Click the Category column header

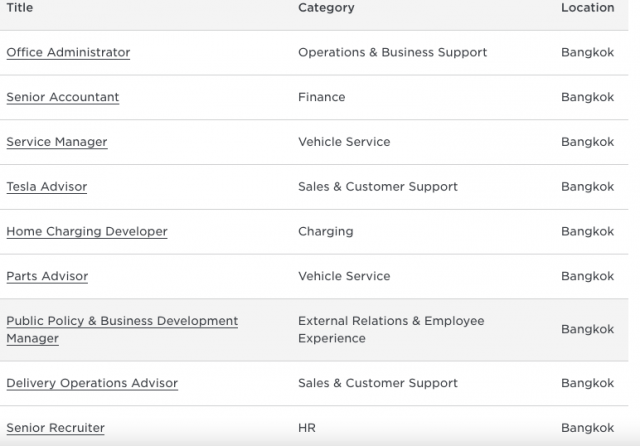coord(326,8)
